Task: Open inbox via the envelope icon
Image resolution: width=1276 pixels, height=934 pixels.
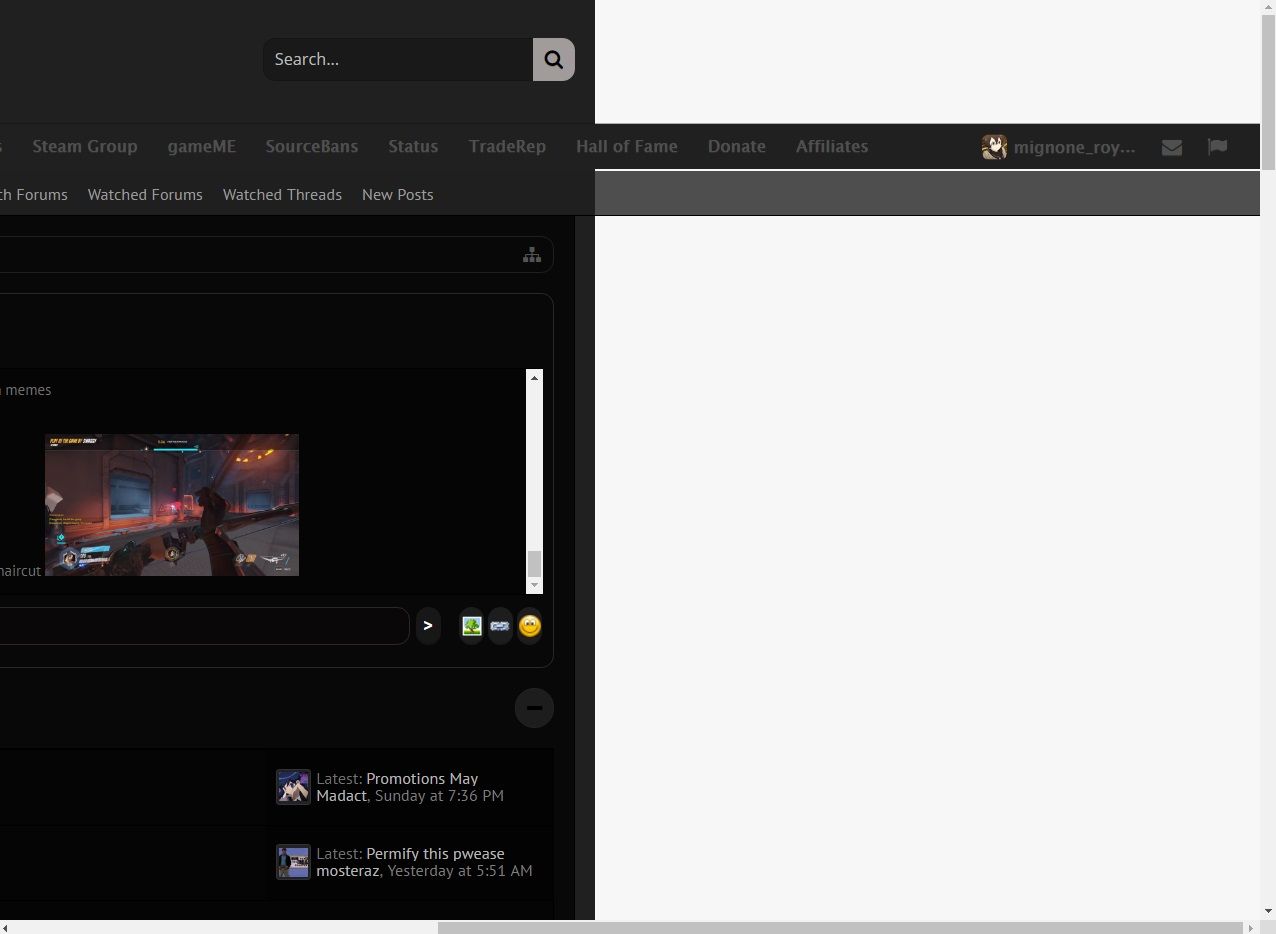Action: coord(1172,148)
